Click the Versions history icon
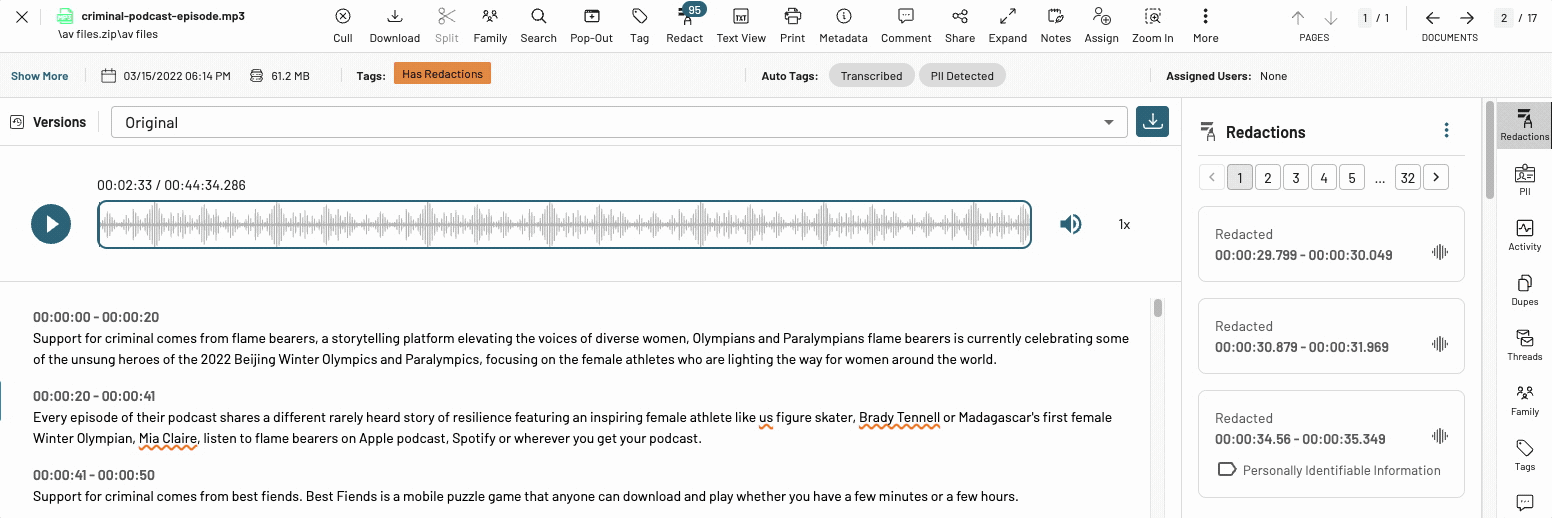Screen dimensions: 1552x518 coord(16,122)
